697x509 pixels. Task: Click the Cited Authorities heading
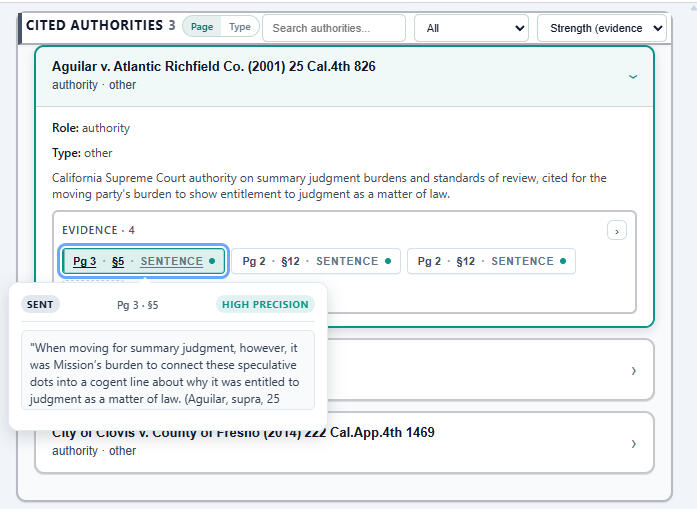95,25
